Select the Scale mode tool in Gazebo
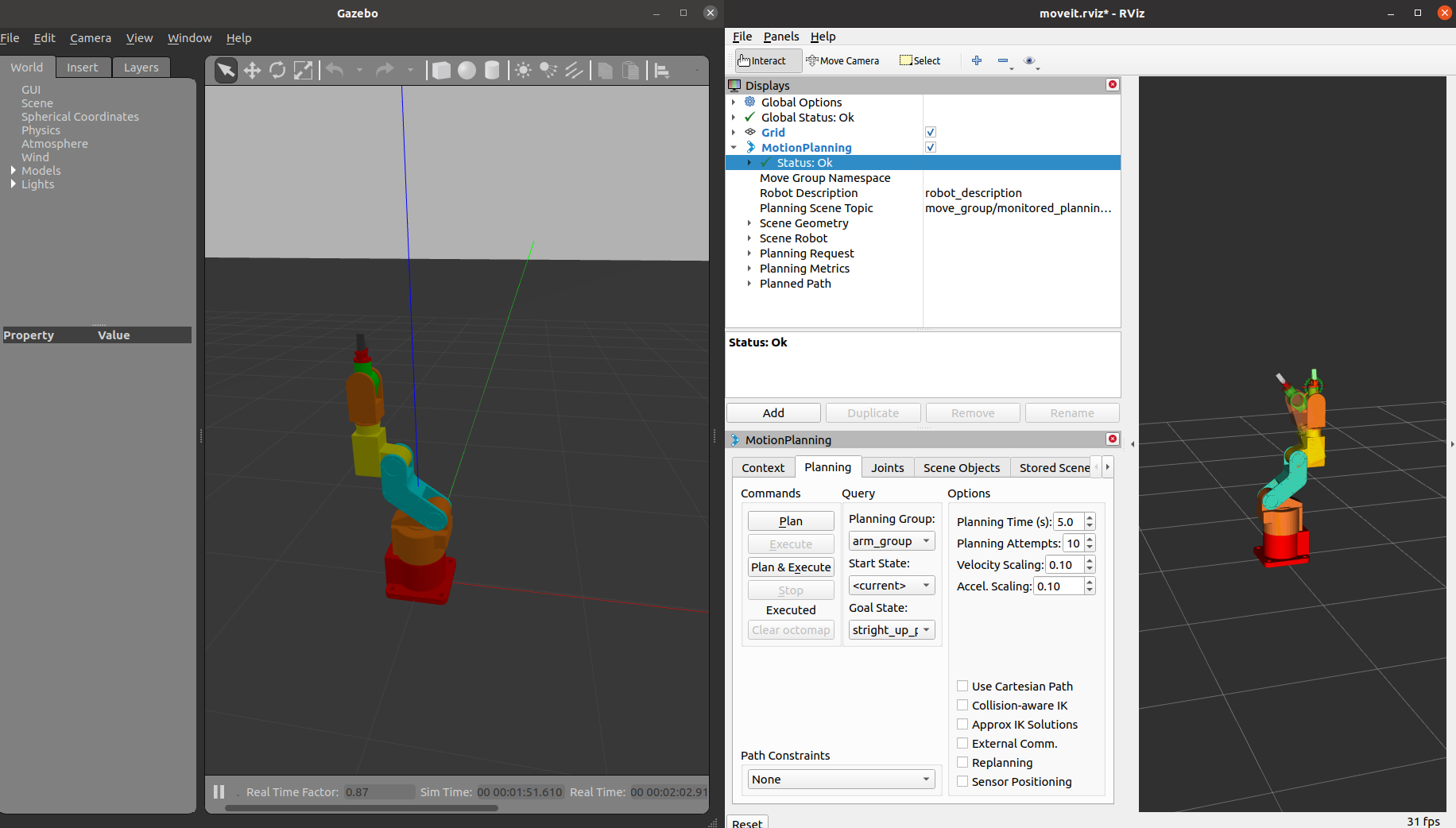 (303, 71)
